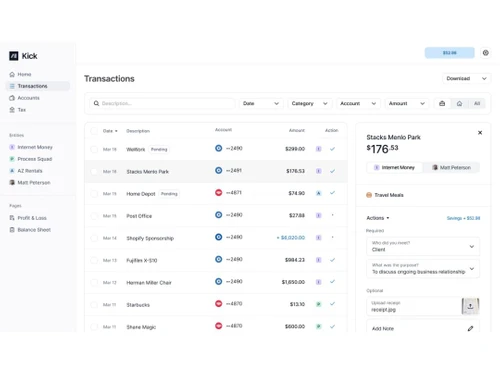Click the green entity badge in Starbucks row

point(319,304)
